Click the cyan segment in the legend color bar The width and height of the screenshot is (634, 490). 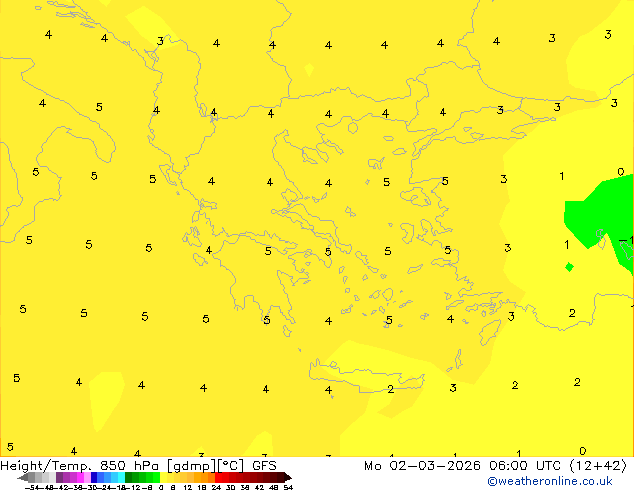coord(121,478)
